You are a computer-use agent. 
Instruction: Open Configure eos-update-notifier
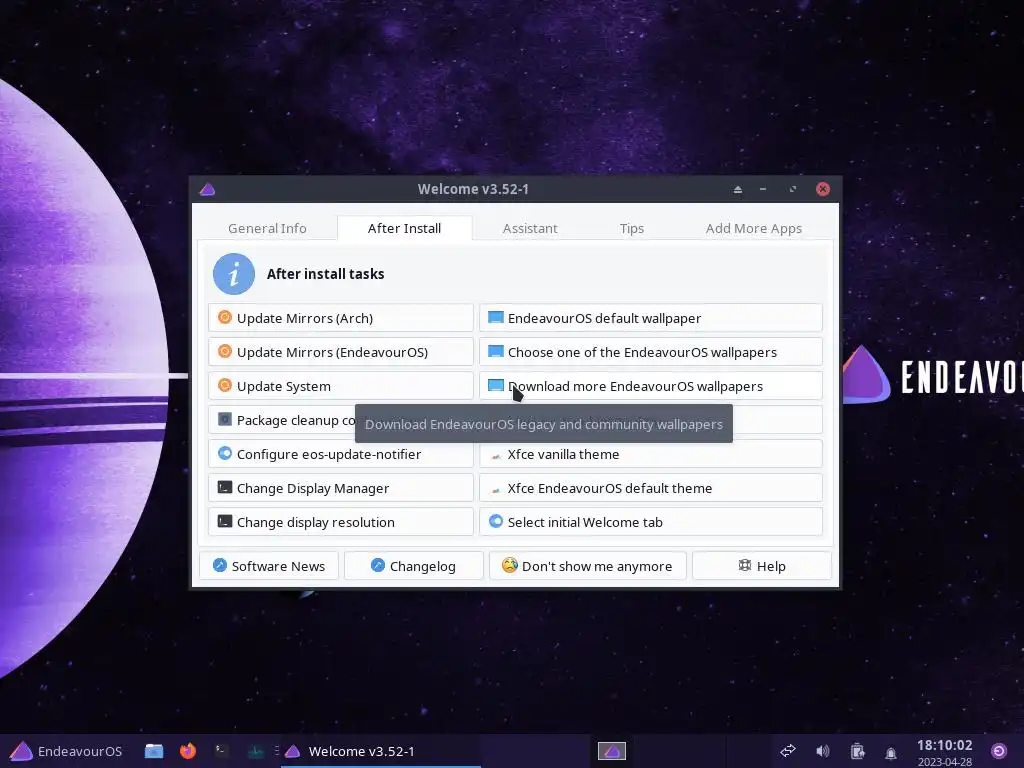[341, 454]
